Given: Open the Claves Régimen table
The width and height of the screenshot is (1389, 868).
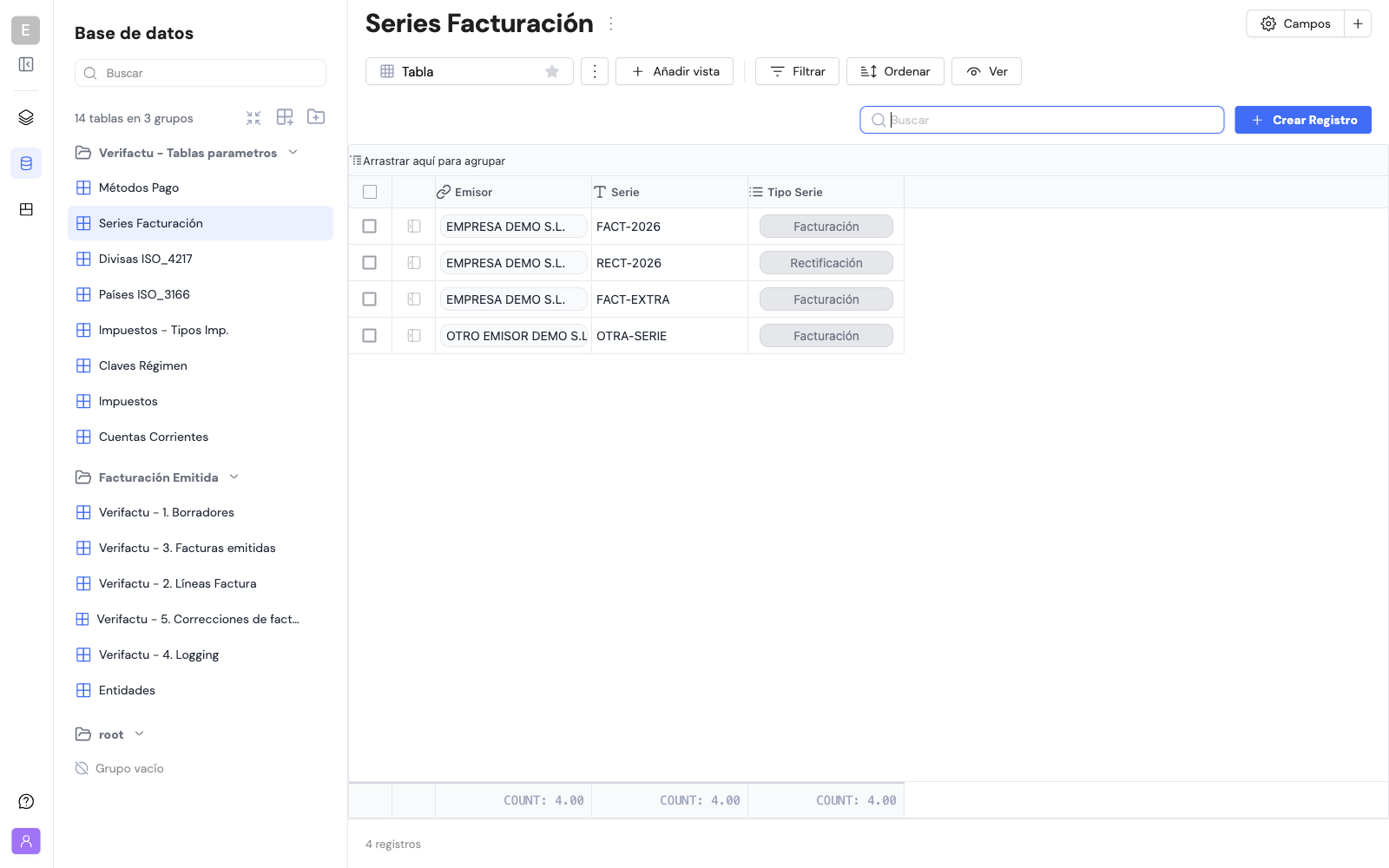Looking at the screenshot, I should tap(201, 365).
